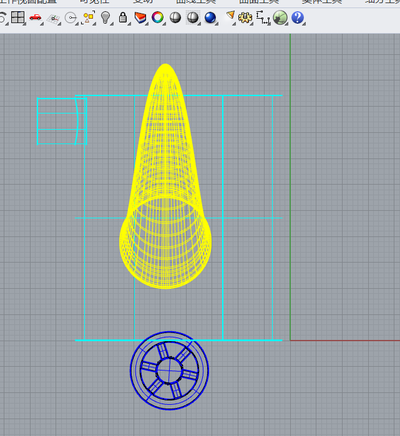Screen dimensions: 400x436
Task: Open the edit layers icon
Action: [x=140, y=17]
